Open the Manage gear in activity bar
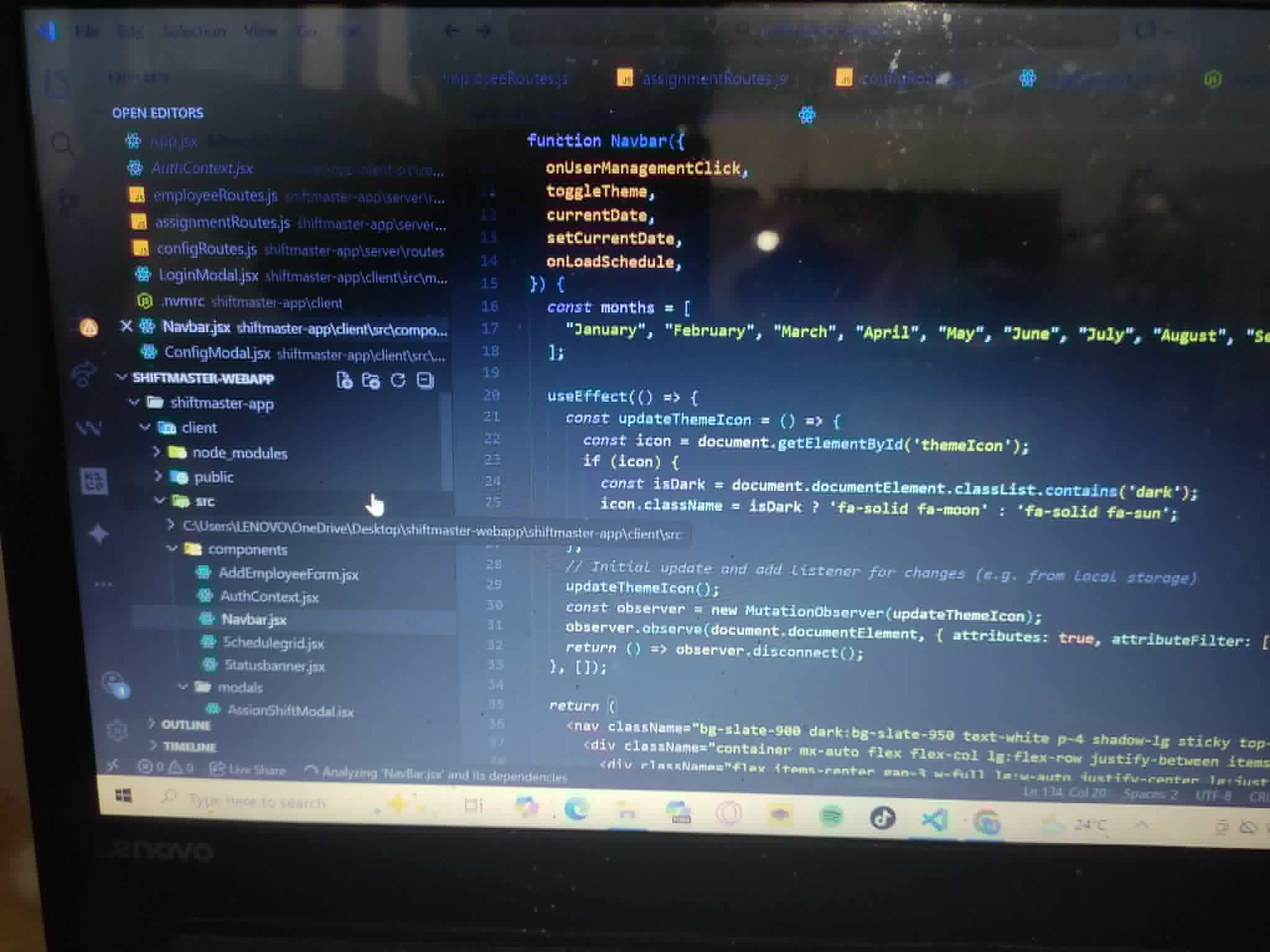The image size is (1270, 952). click(117, 730)
